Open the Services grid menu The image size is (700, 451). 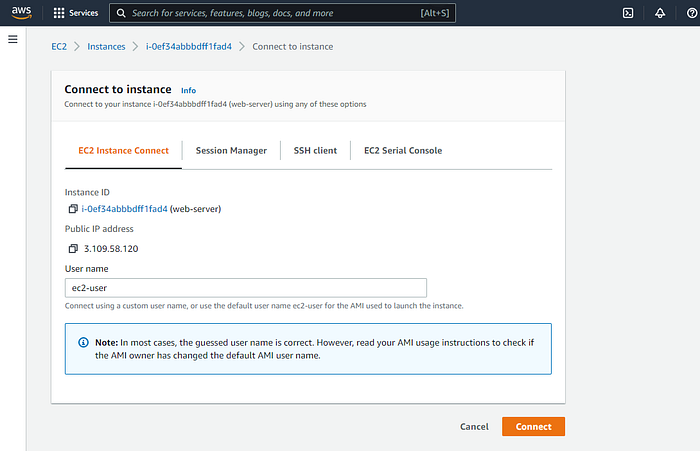click(x=58, y=13)
